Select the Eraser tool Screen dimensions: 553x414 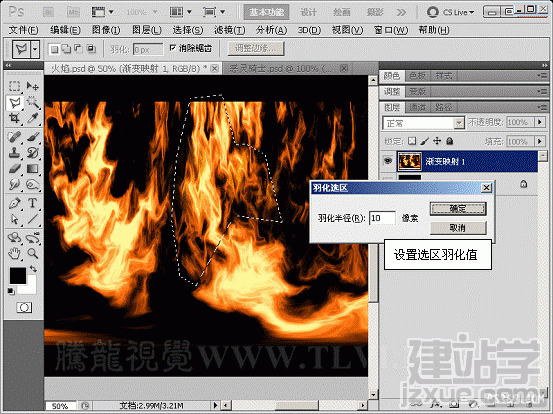(14, 169)
